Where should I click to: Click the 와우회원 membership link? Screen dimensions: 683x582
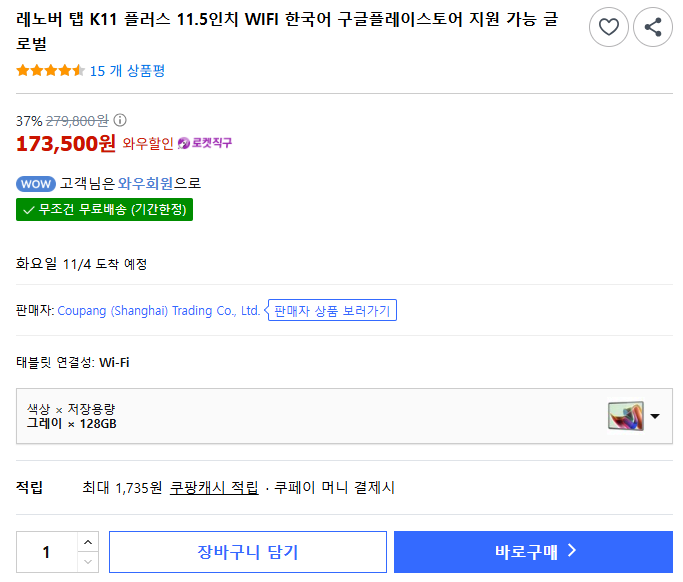point(146,184)
